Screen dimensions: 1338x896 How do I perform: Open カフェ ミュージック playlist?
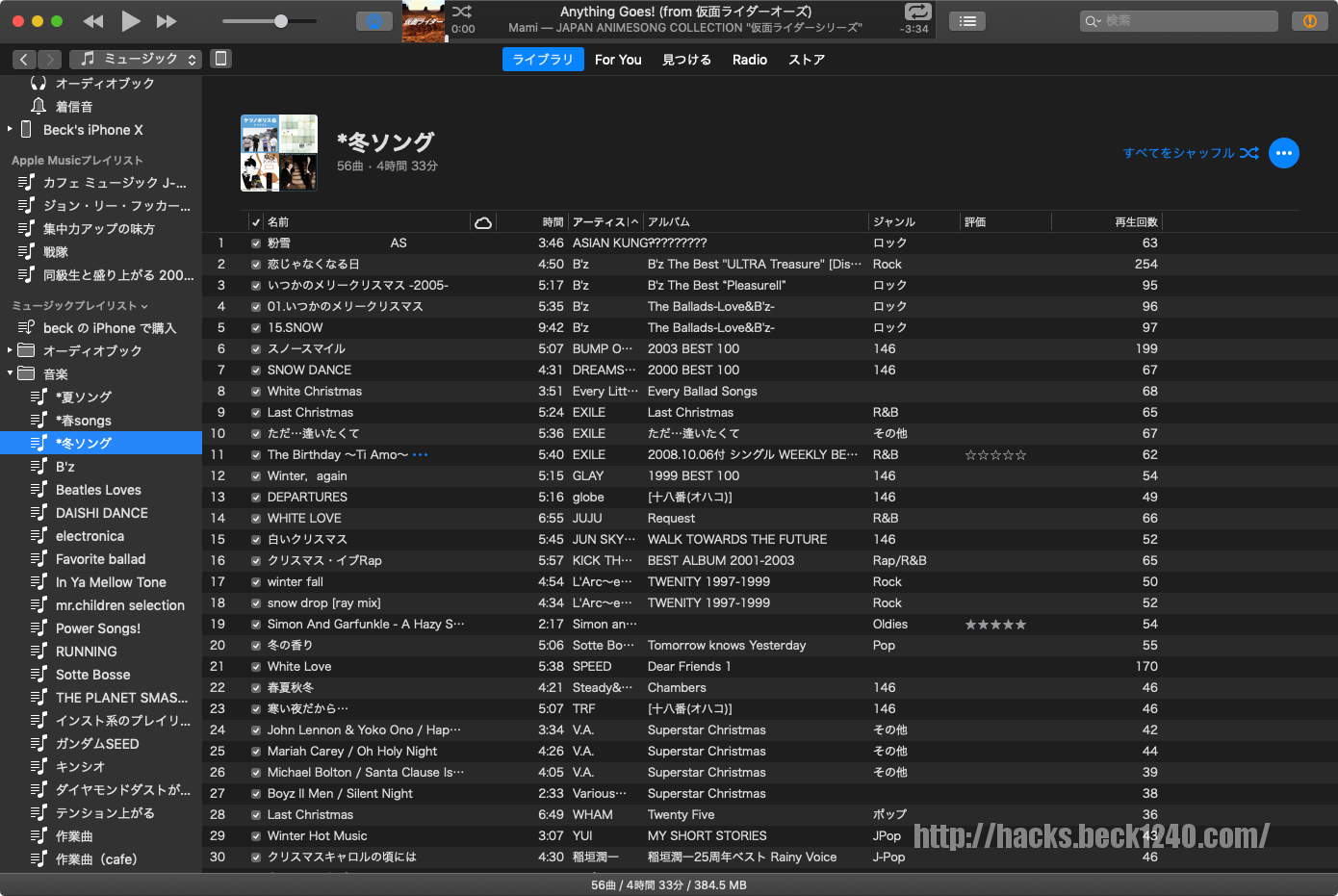coord(101,183)
